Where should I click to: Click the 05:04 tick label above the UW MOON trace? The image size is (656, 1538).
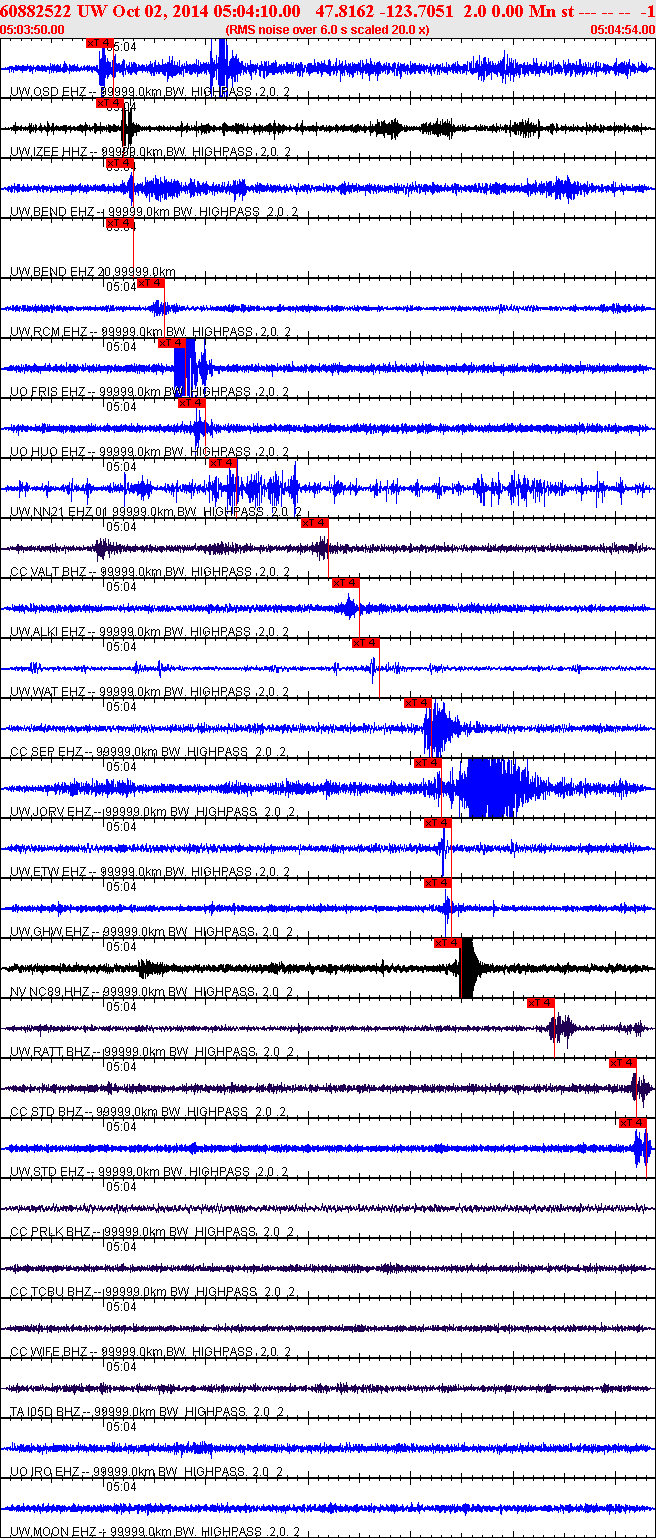[121, 1487]
